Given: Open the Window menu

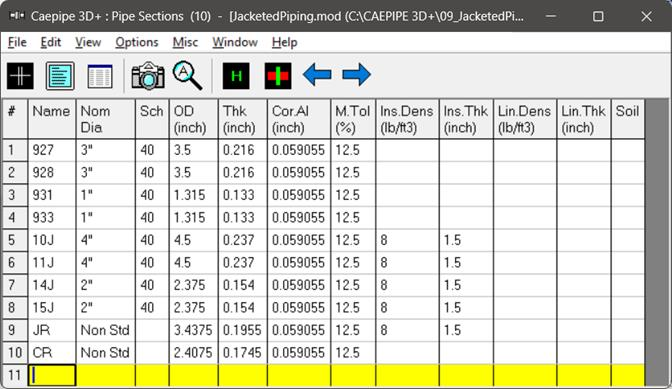Looking at the screenshot, I should pos(235,42).
